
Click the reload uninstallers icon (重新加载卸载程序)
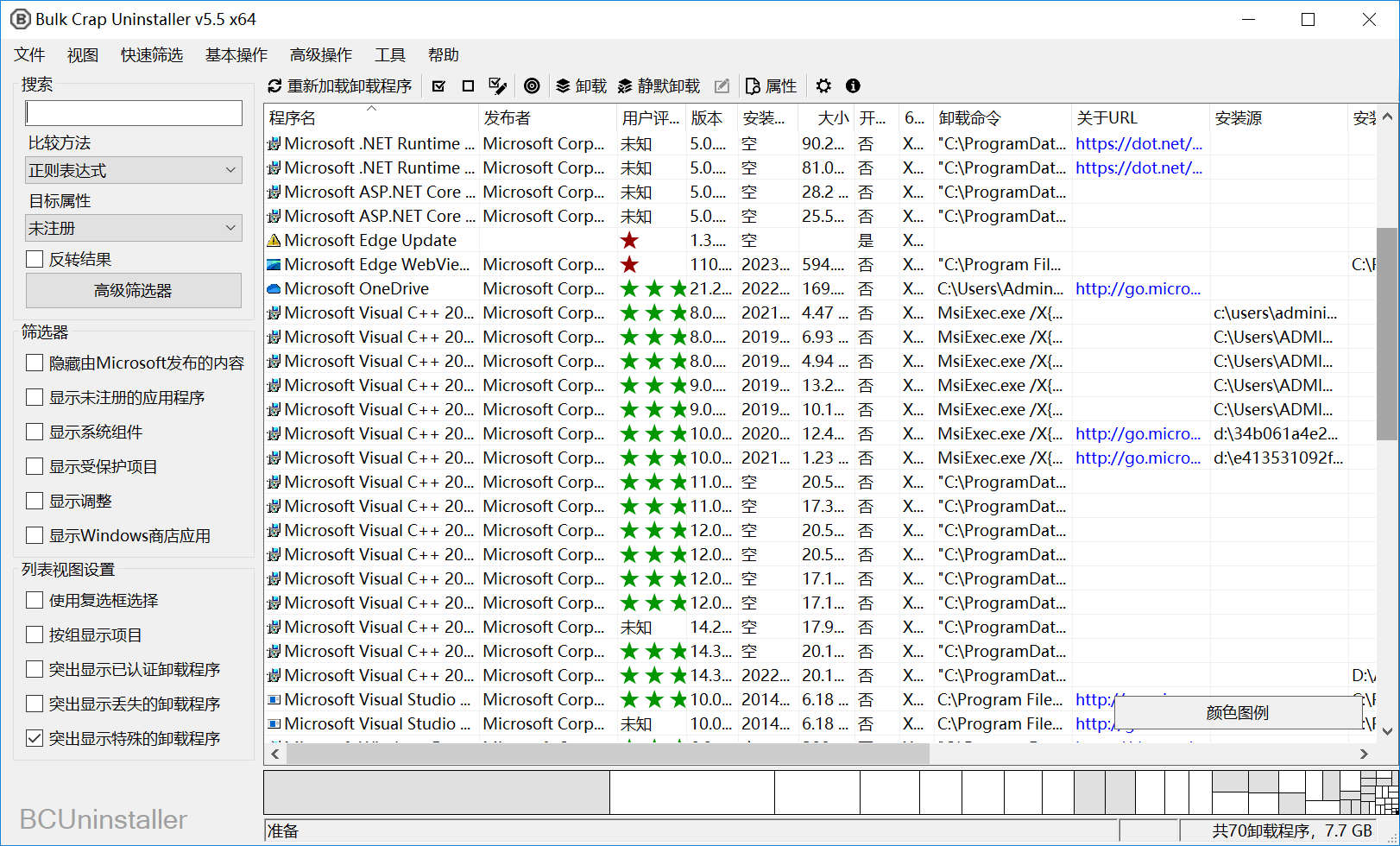click(x=275, y=86)
